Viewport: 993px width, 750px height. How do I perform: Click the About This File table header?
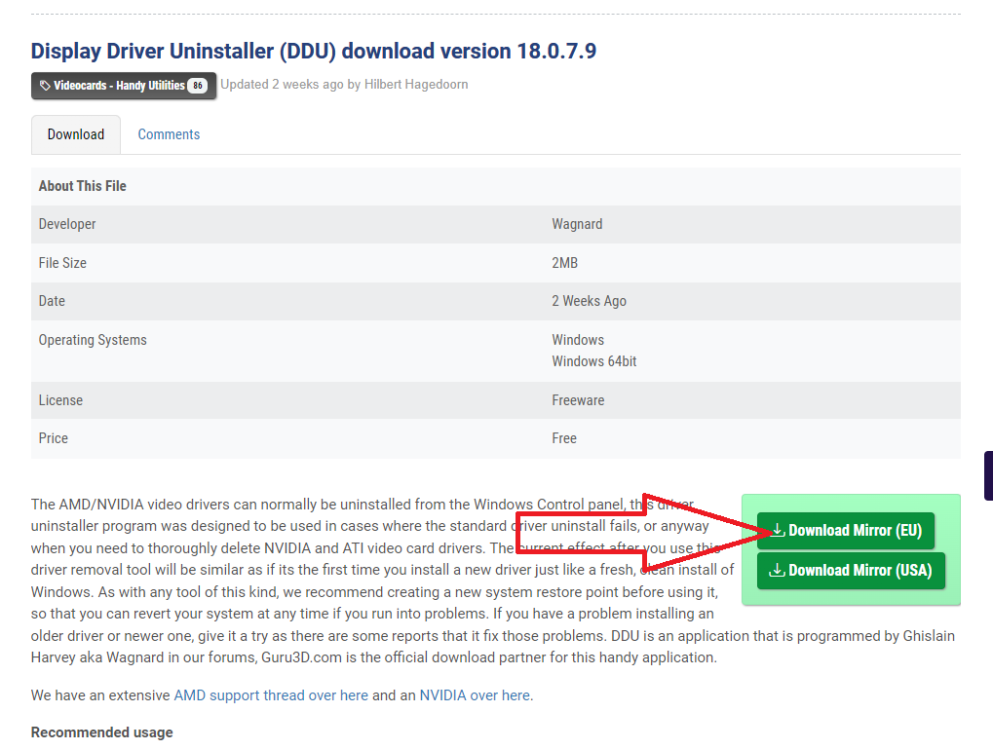pos(82,186)
